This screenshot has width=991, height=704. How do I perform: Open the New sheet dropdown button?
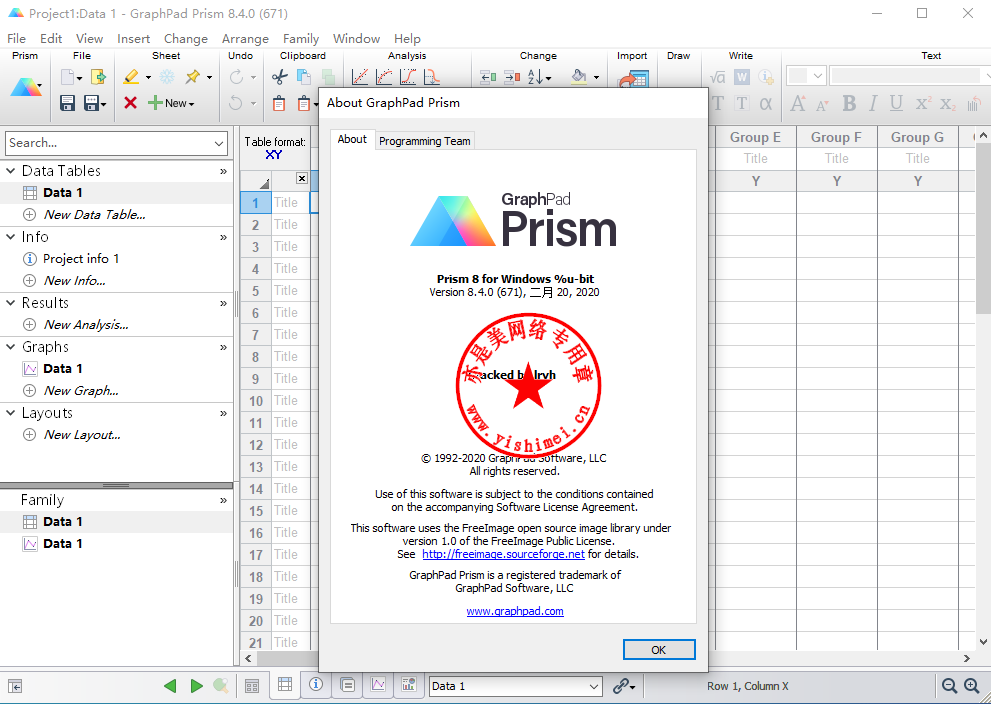point(172,103)
